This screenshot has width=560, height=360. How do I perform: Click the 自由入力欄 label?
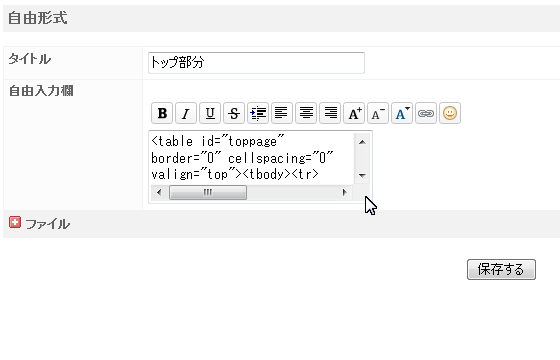(41, 91)
